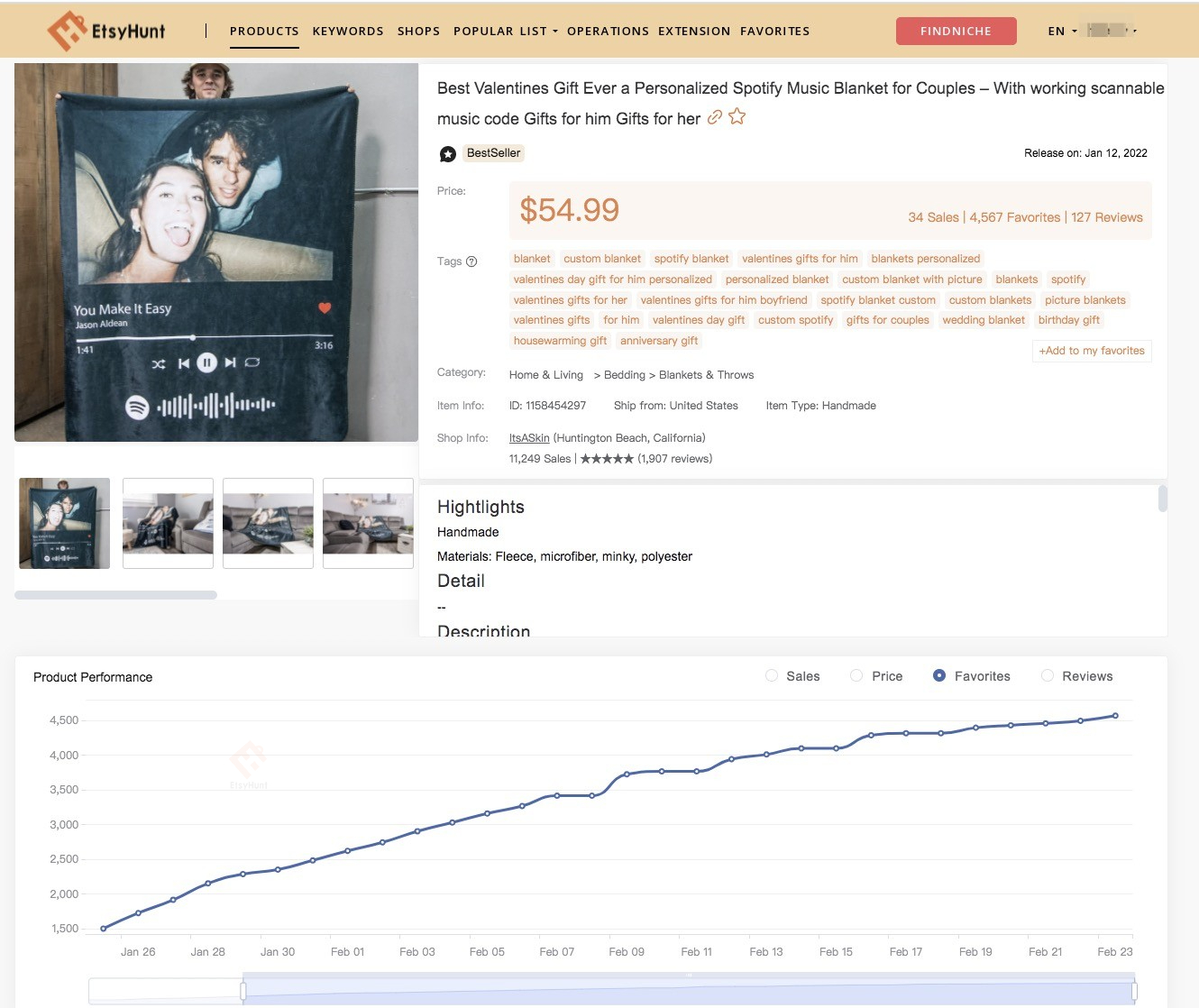Click Add to my favorites

[1091, 351]
